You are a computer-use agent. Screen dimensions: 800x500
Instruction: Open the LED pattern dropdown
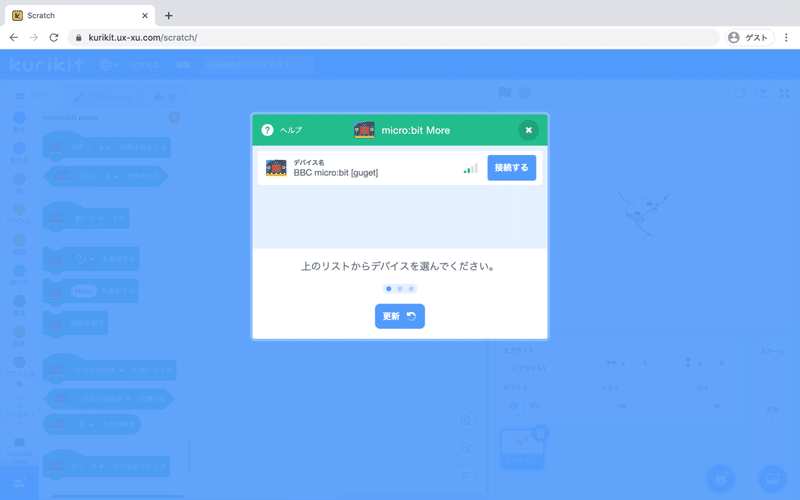click(84, 259)
